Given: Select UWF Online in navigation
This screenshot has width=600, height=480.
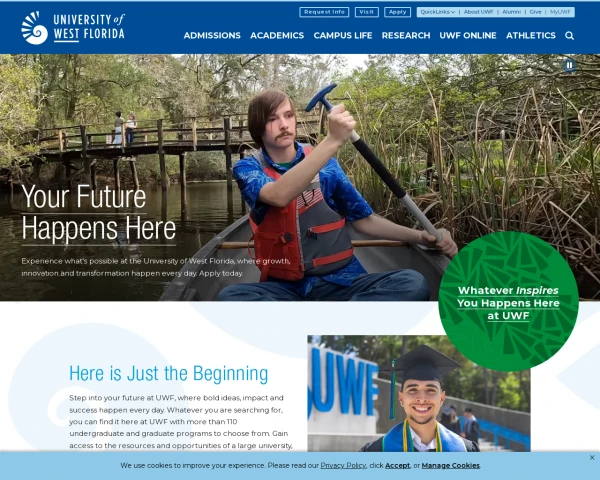Looking at the screenshot, I should click(468, 35).
